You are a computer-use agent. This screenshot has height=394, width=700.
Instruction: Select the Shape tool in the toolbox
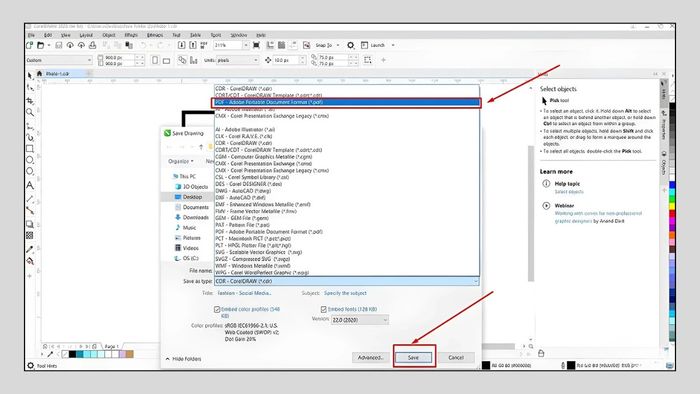tap(30, 88)
